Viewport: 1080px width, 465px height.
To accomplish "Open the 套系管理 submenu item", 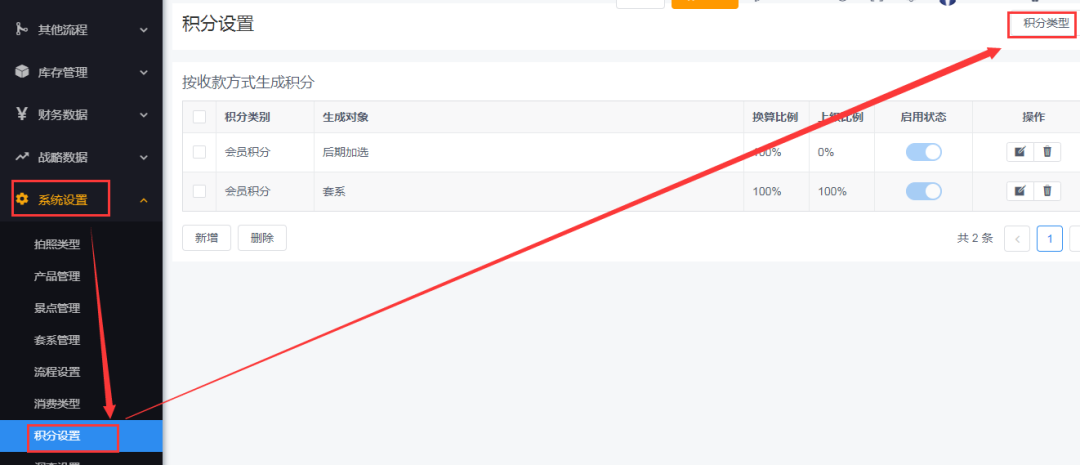I will coord(57,340).
